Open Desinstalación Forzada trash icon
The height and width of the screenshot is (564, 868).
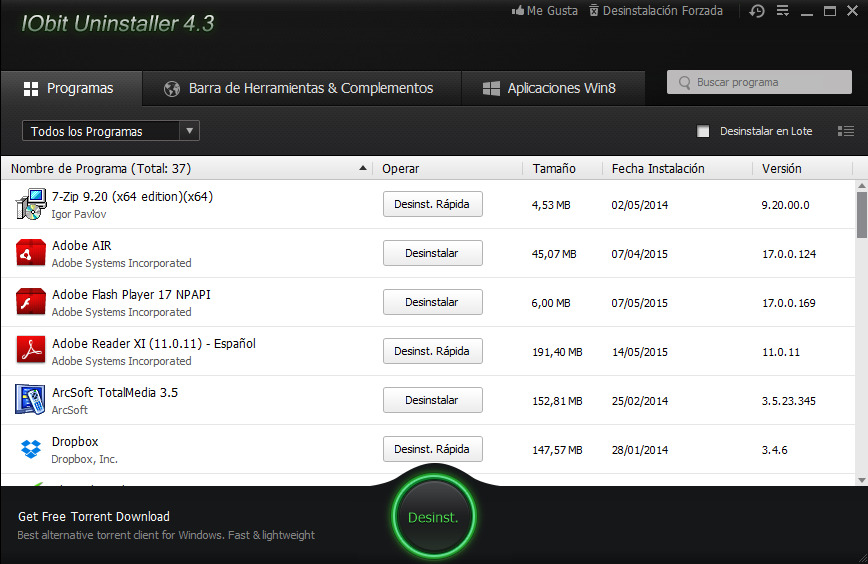[x=593, y=11]
